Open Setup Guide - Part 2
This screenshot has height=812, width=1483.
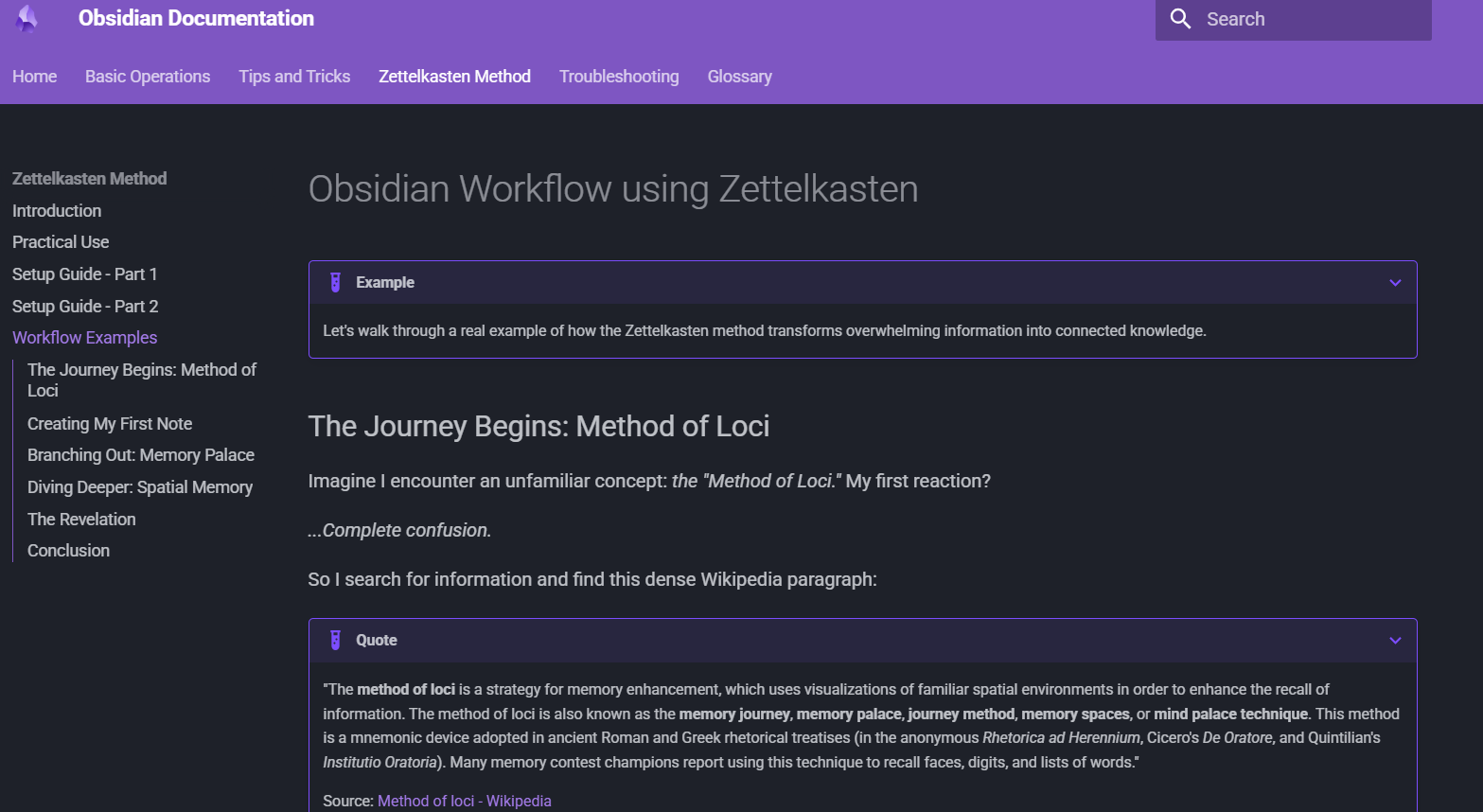85,306
